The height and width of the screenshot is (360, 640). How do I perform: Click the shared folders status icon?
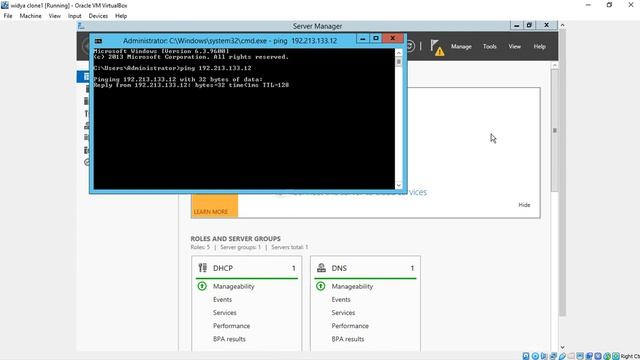click(571, 356)
